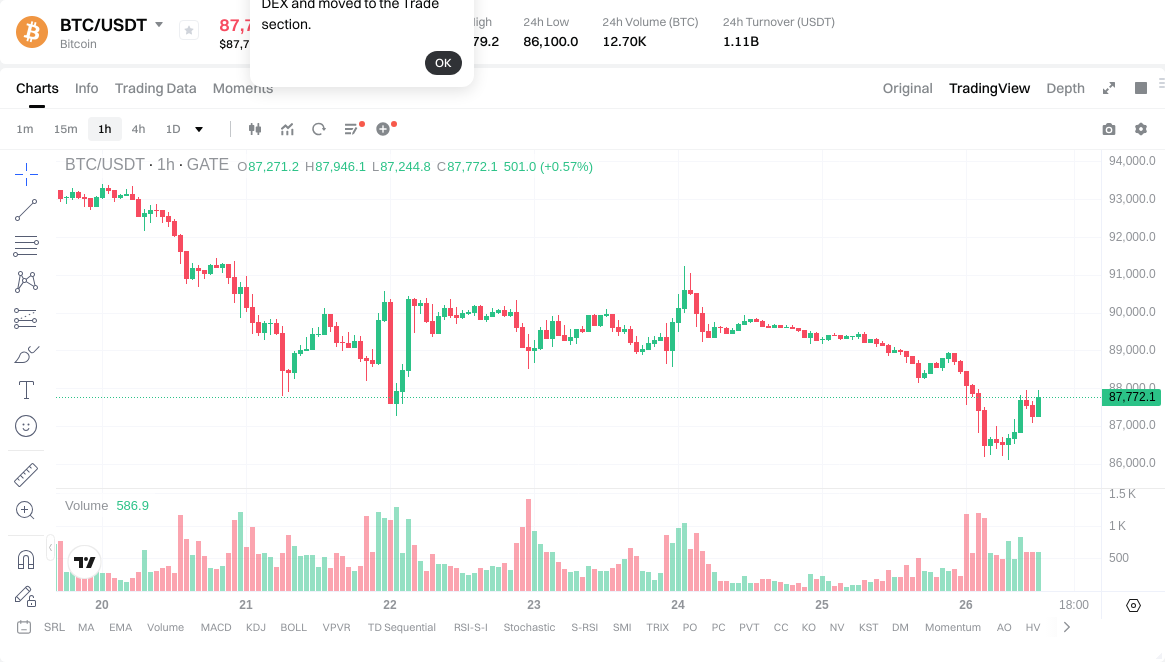Expand more indicators with the right chevron
The height and width of the screenshot is (662, 1165).
(1066, 627)
